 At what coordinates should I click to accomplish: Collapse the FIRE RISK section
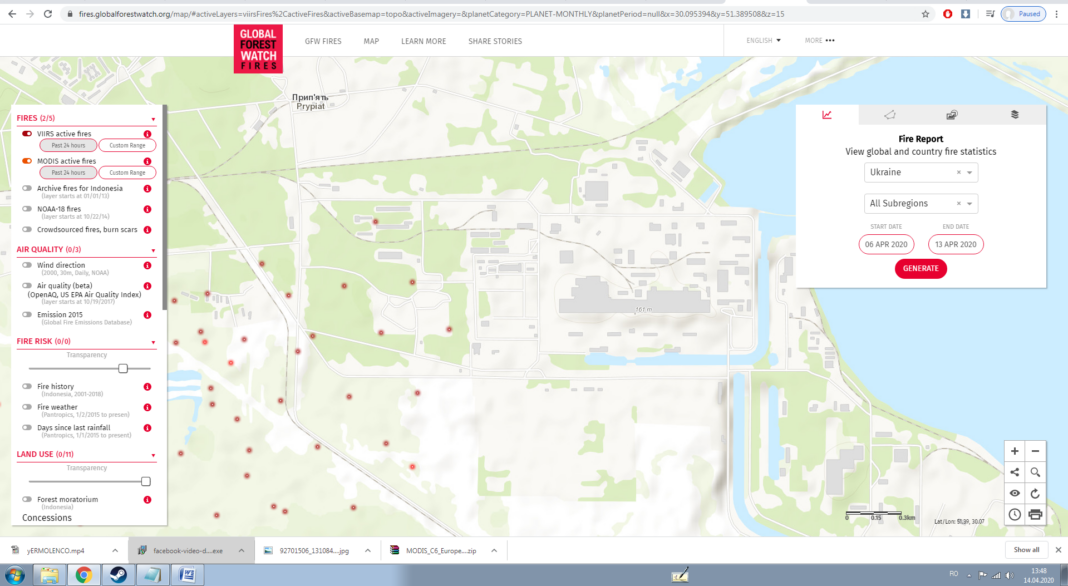153,342
